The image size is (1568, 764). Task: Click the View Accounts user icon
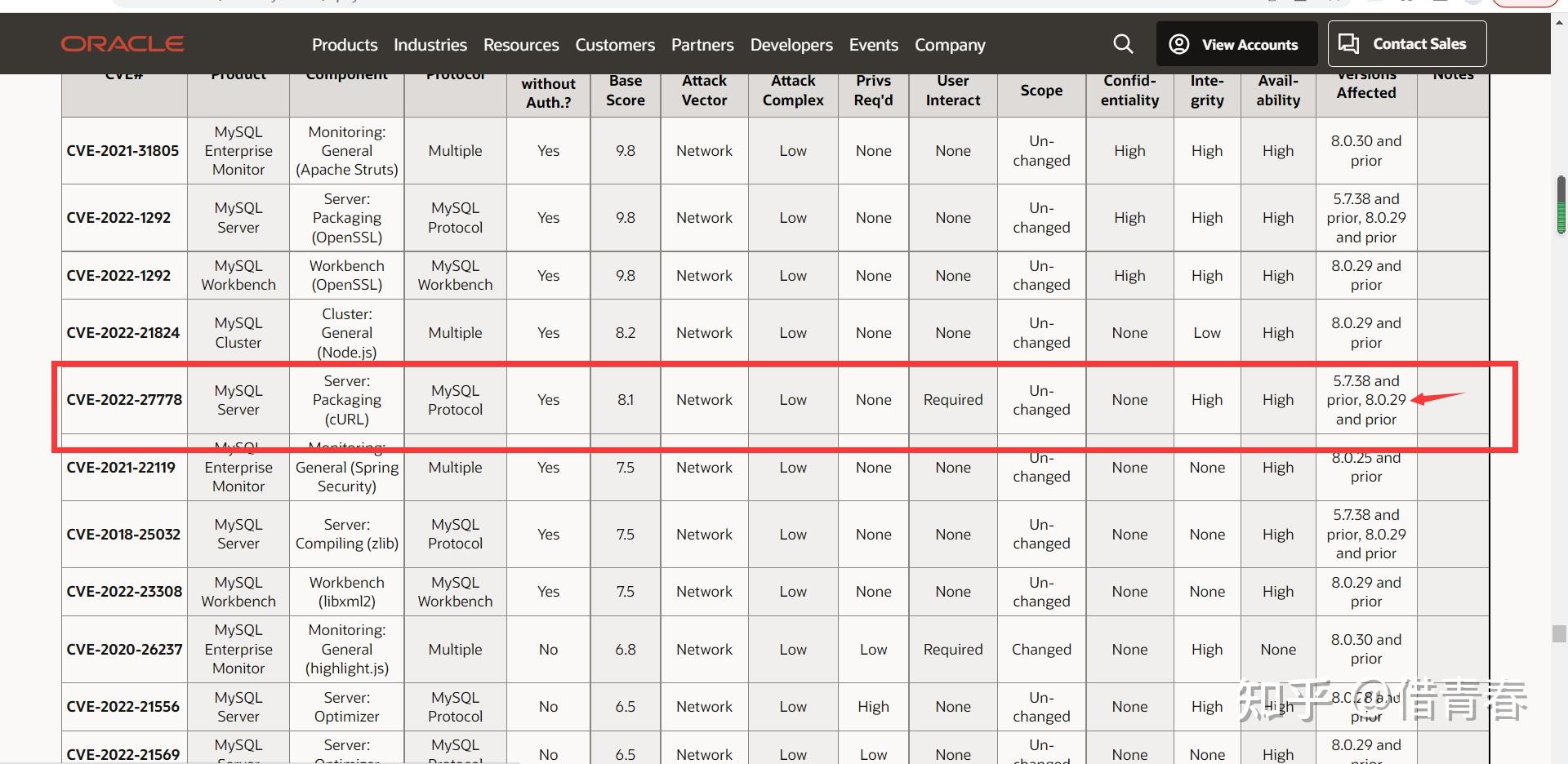tap(1179, 44)
